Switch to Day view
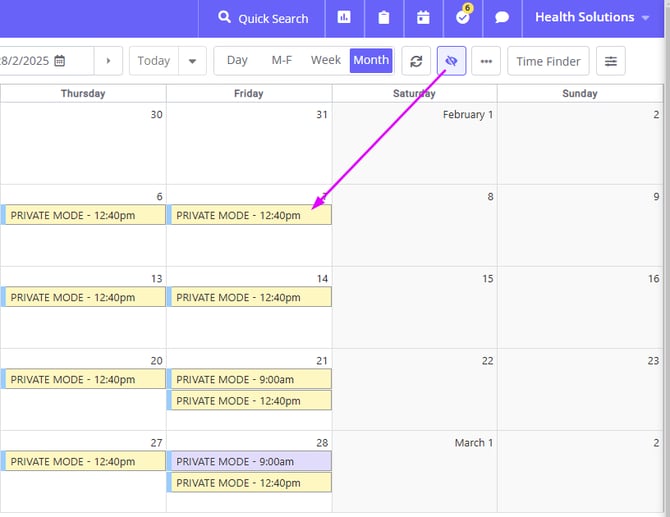Viewport: 670px width, 517px height. (237, 60)
